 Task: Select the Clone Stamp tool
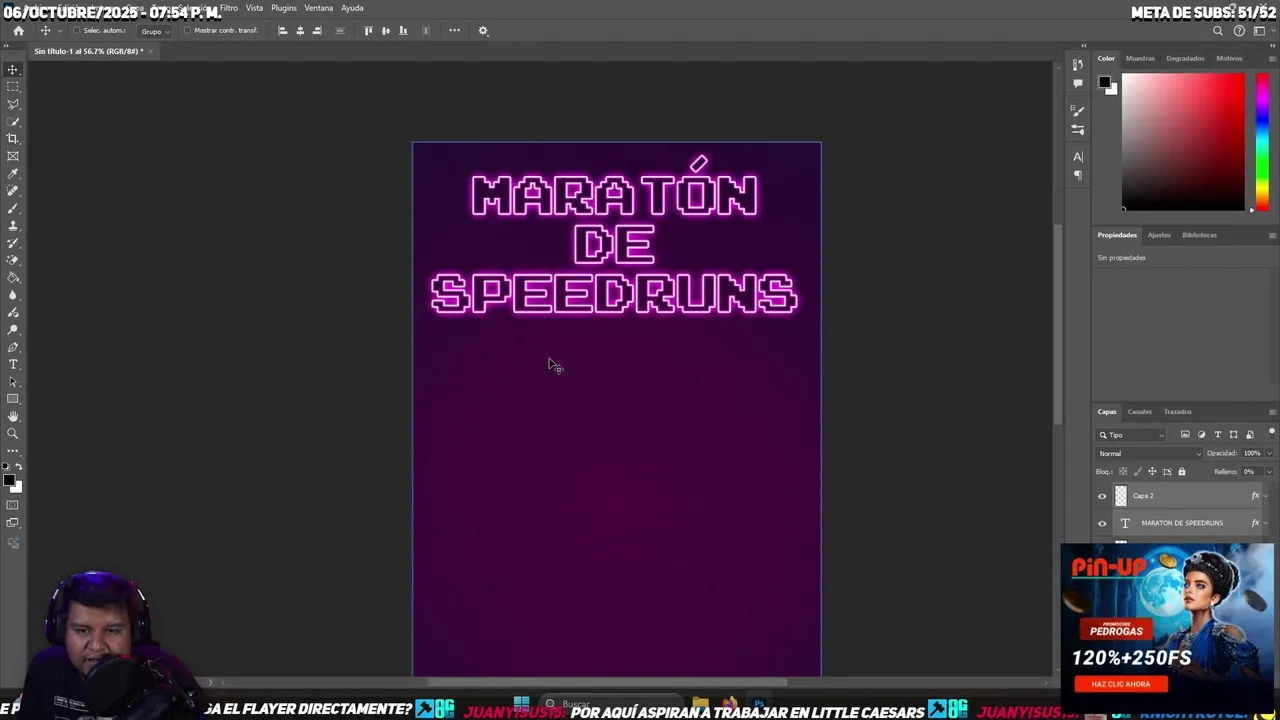[x=13, y=226]
